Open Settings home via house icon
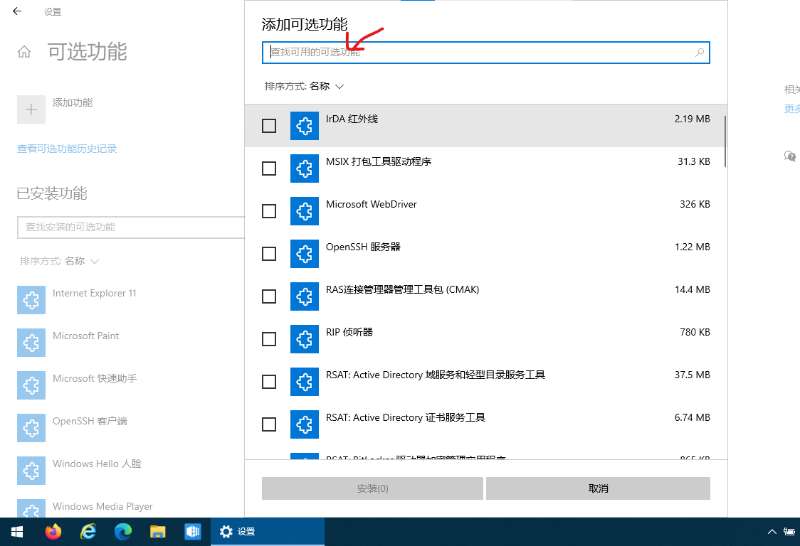 [x=24, y=52]
